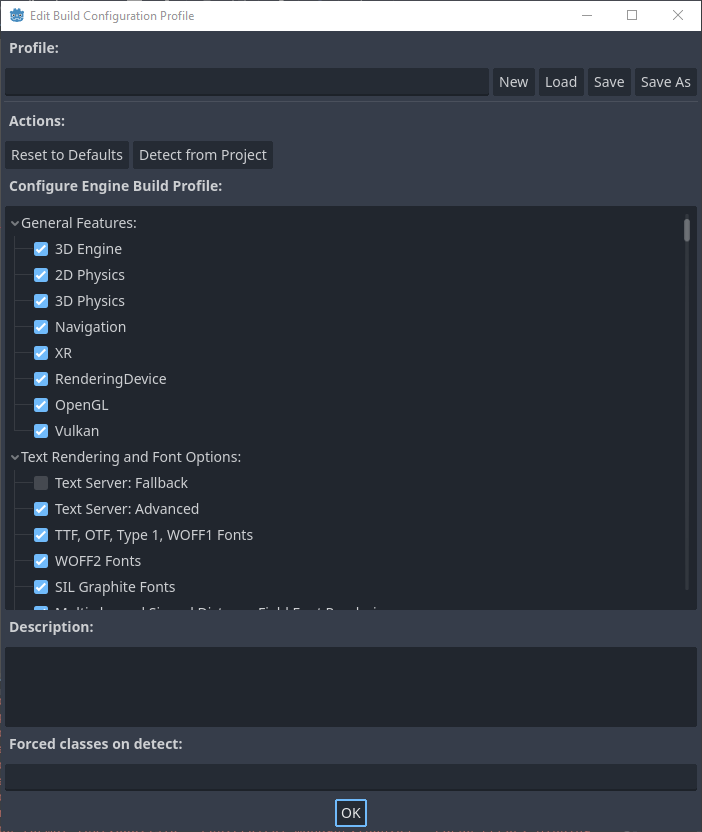Select the RenderingDevice label text
This screenshot has height=832, width=702.
point(110,379)
